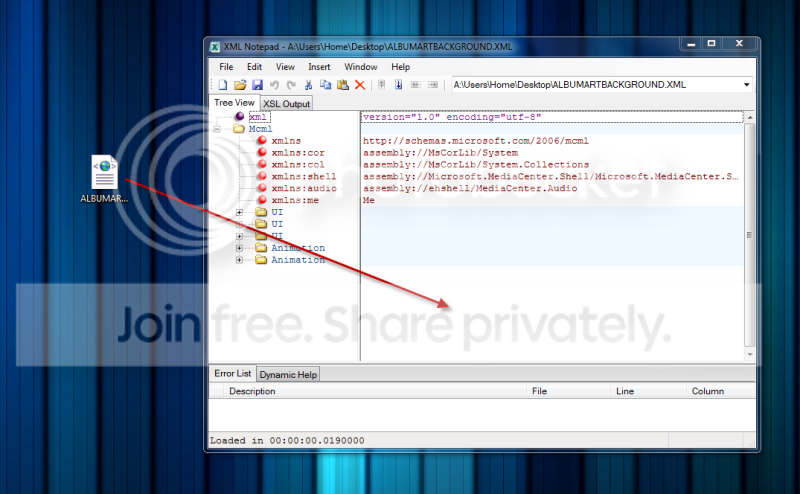Viewport: 800px width, 494px height.
Task: Open the file path dropdown arrow
Action: tap(746, 85)
